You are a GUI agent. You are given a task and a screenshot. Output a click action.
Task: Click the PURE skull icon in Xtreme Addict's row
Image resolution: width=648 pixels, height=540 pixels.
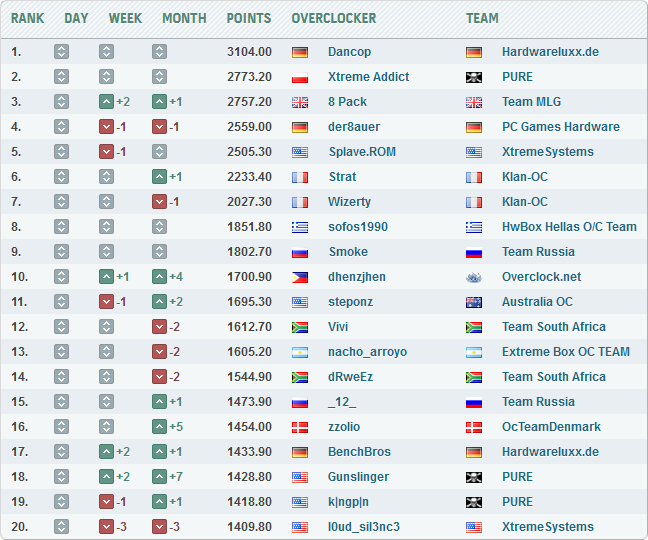tap(474, 77)
